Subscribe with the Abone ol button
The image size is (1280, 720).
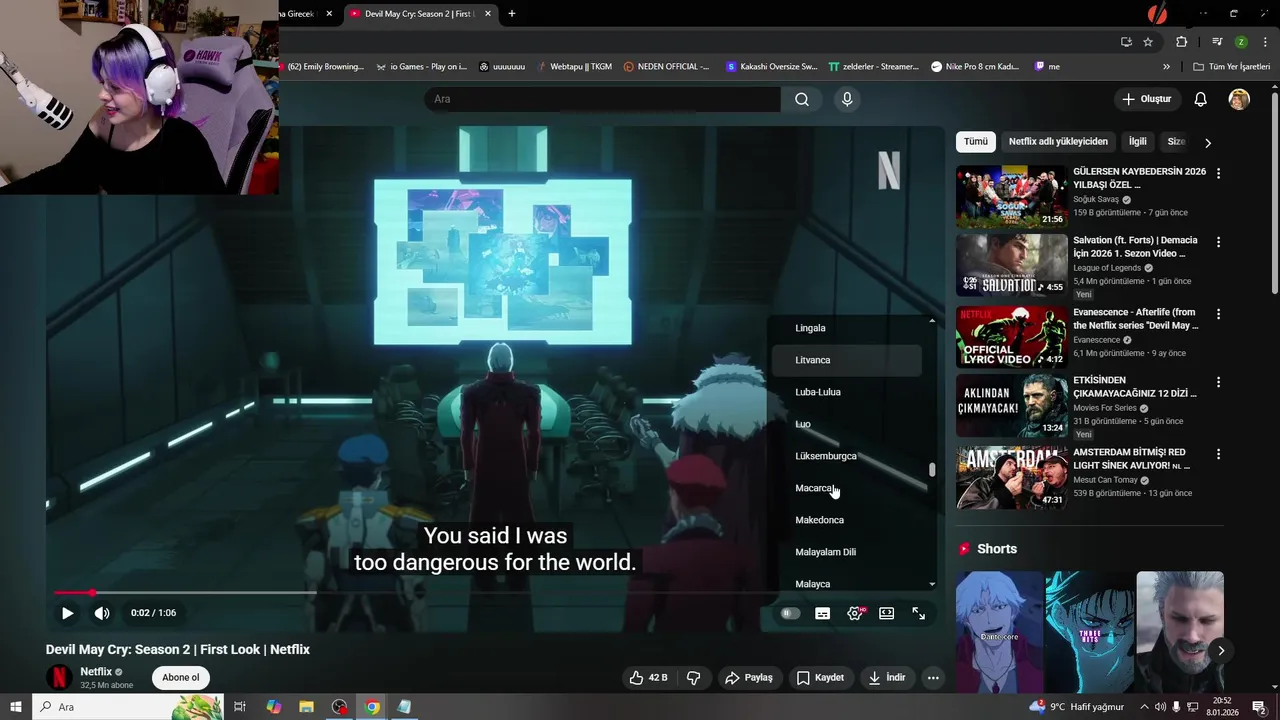pyautogui.click(x=181, y=678)
